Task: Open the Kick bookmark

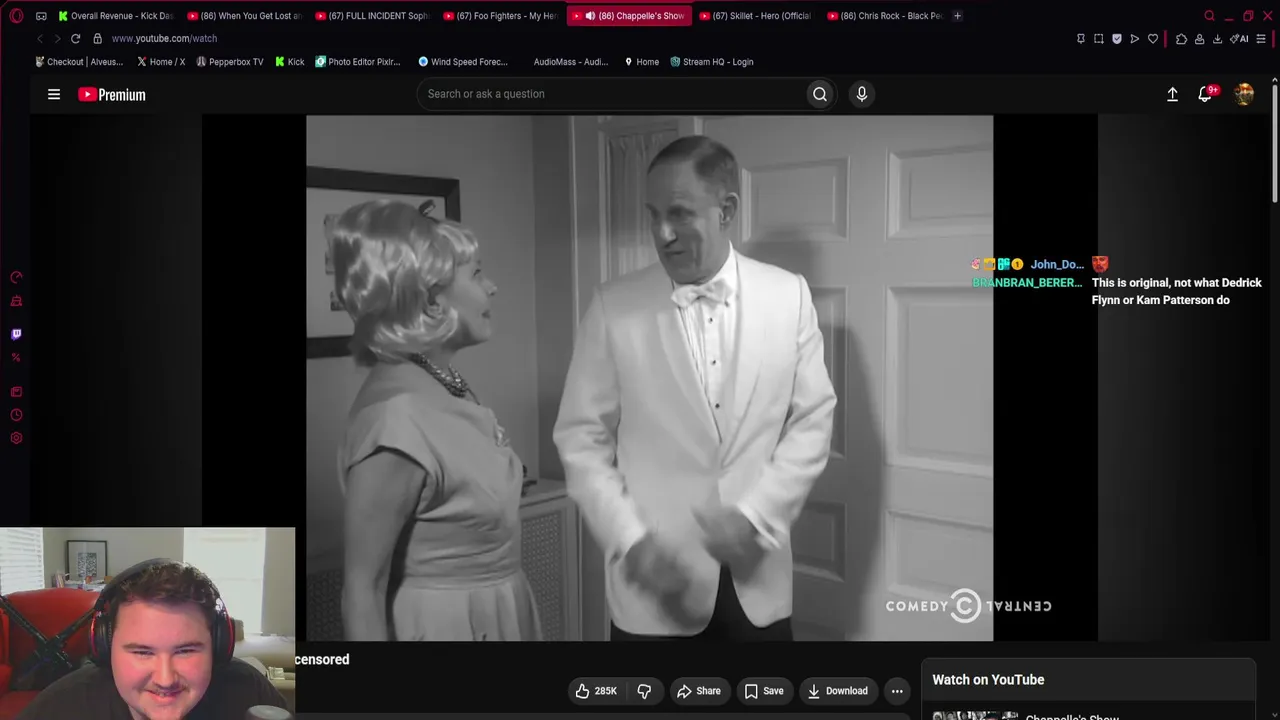Action: coord(290,62)
